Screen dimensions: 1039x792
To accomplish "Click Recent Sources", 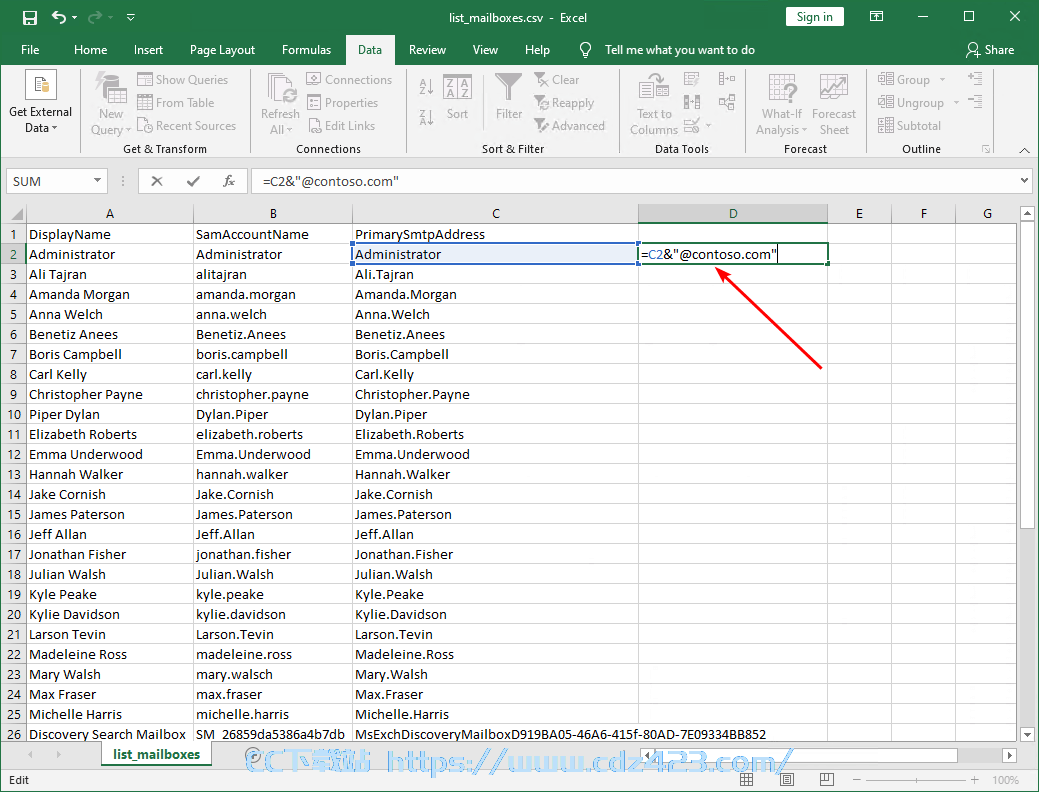I will pyautogui.click(x=187, y=125).
